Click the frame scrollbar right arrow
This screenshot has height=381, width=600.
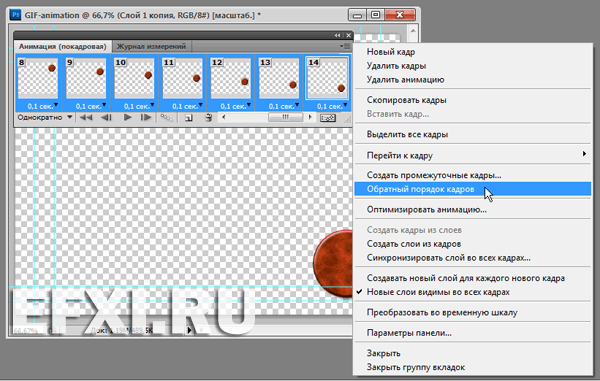point(310,117)
